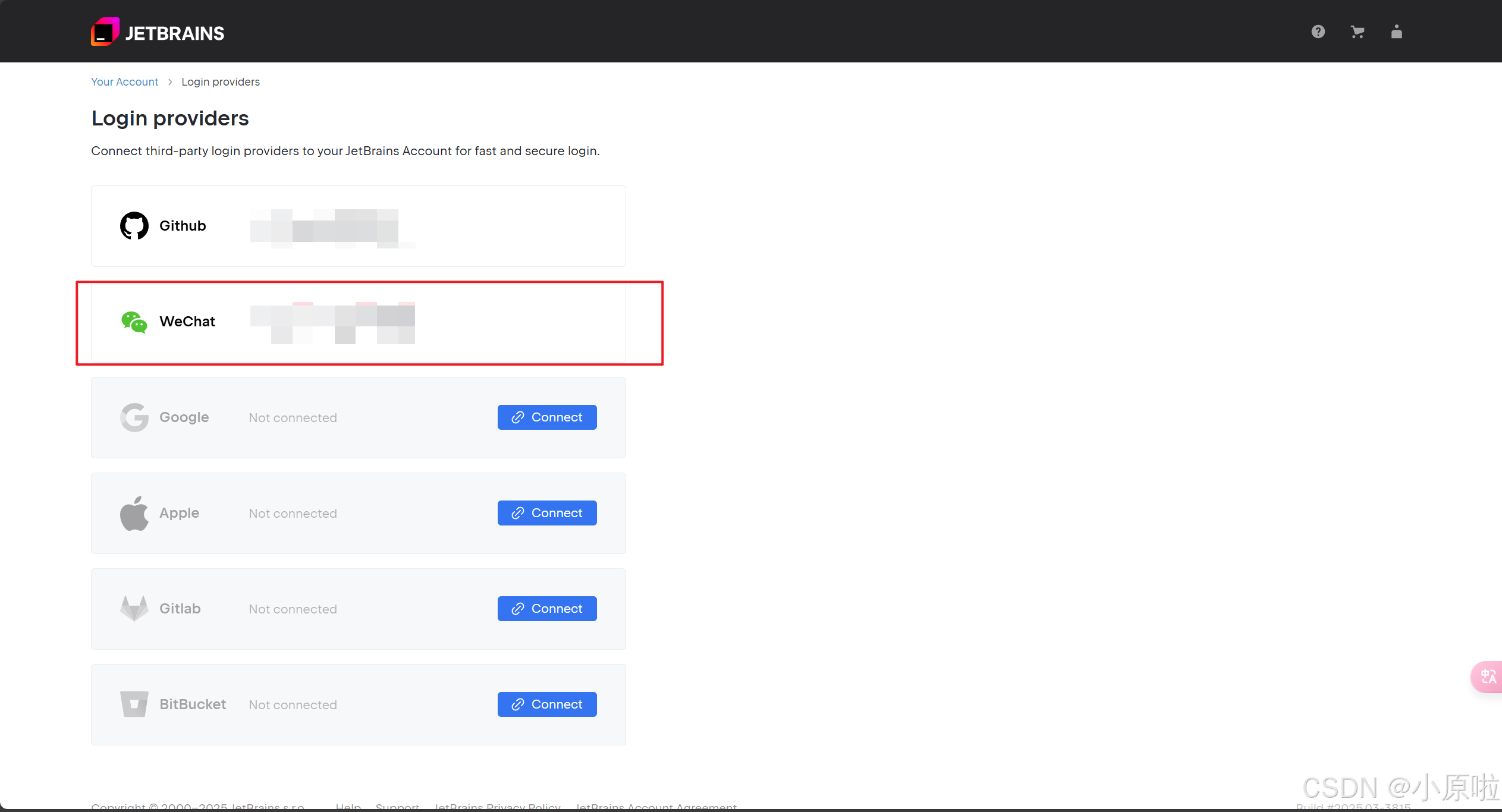This screenshot has height=812, width=1502.
Task: Go to Your Account breadcrumb link
Action: point(124,82)
